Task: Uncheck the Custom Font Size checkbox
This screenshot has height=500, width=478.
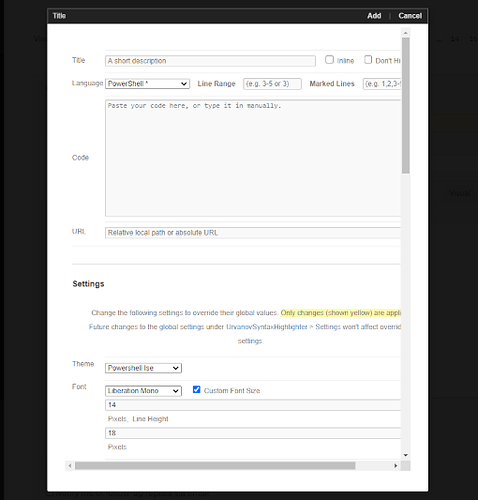Action: [x=197, y=390]
